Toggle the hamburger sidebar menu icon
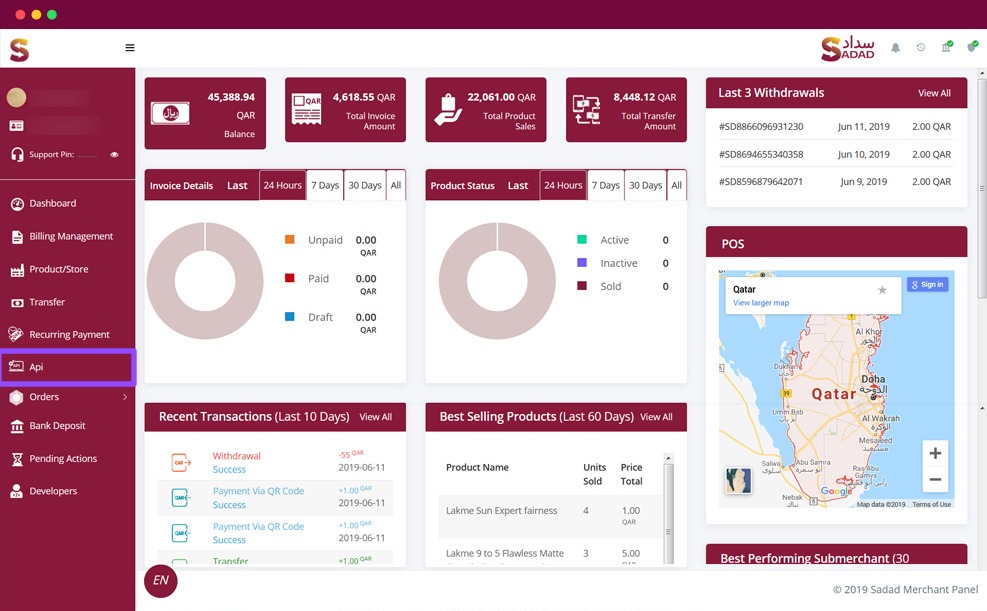Viewport: 987px width, 611px height. 129,48
